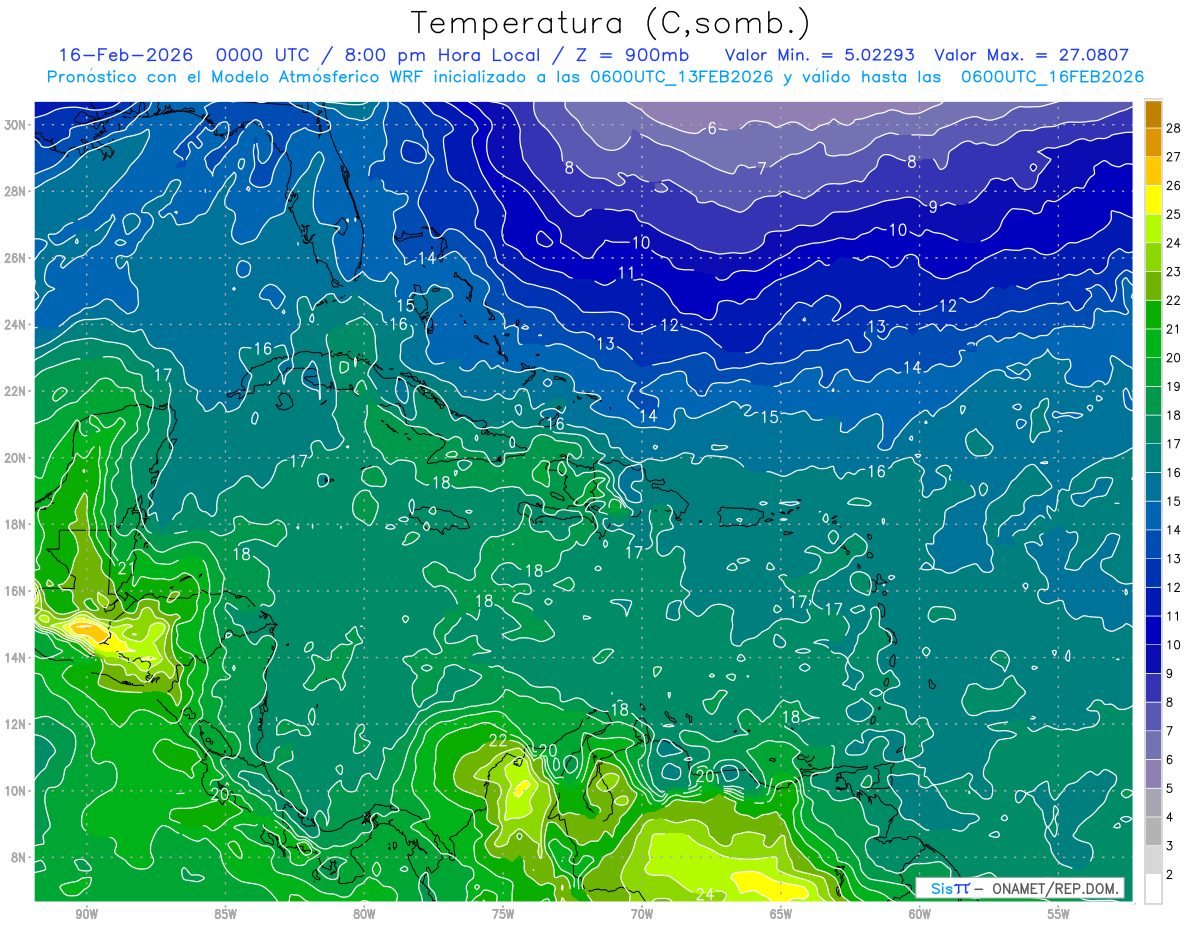Click the '65W' longitude axis label

(x=781, y=914)
